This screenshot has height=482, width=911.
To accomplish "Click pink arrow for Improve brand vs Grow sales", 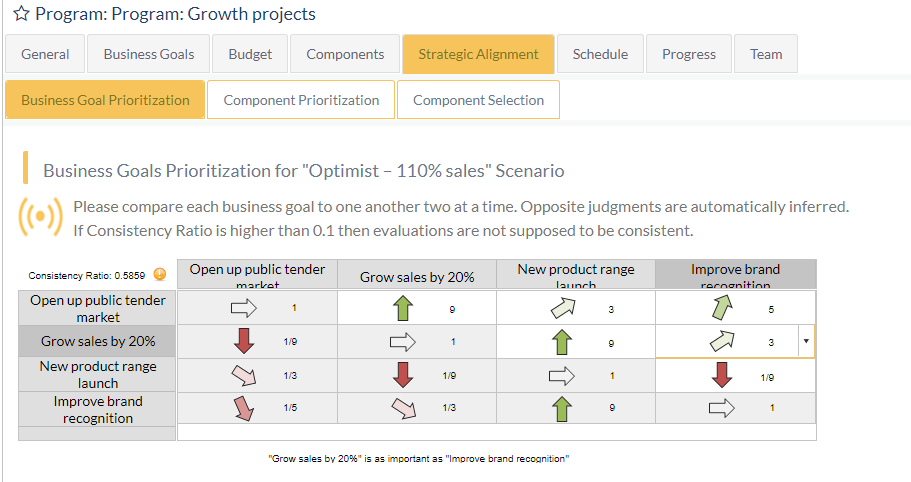I will click(x=404, y=408).
